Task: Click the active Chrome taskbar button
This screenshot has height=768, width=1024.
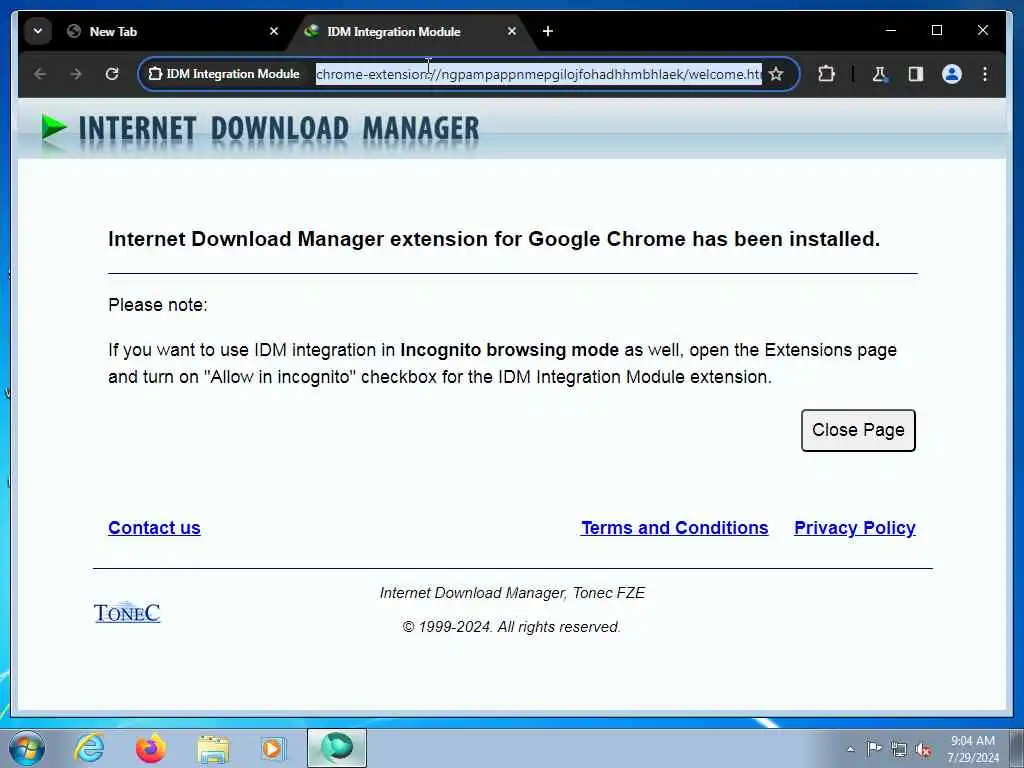Action: [x=337, y=748]
